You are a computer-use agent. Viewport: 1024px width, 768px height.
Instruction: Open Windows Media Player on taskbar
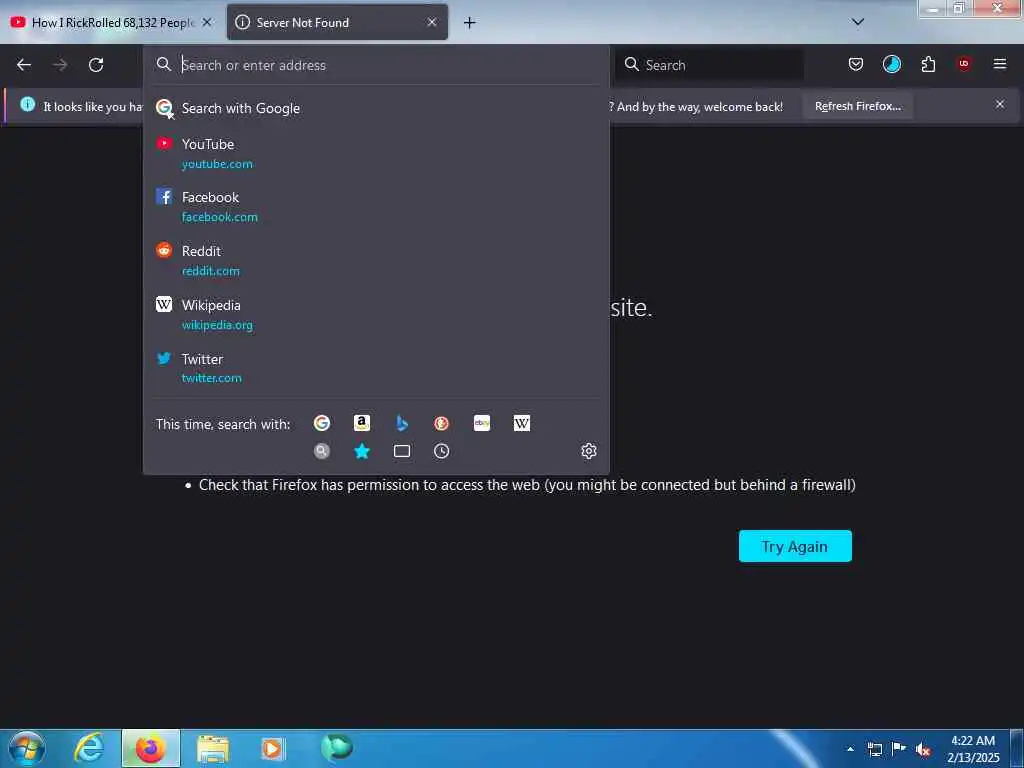[272, 748]
